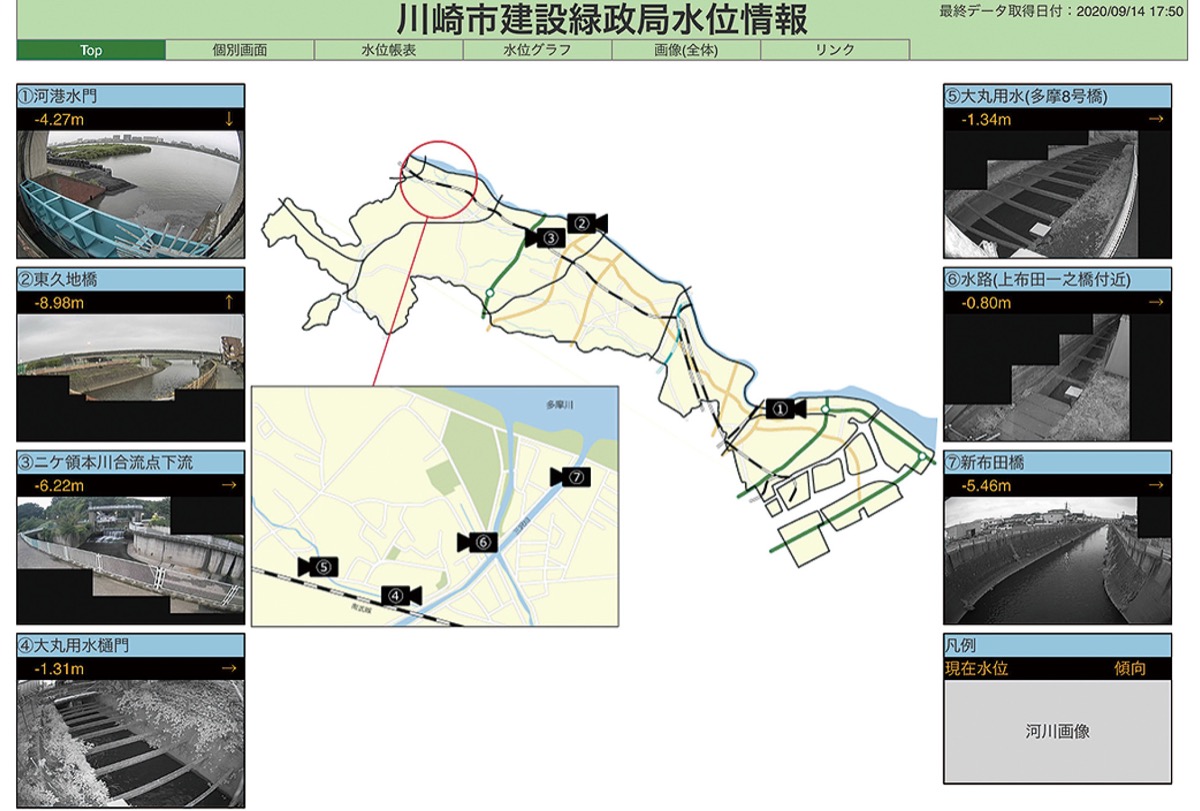Switch to the Top tab
This screenshot has height=811, width=1200.
pos(91,50)
